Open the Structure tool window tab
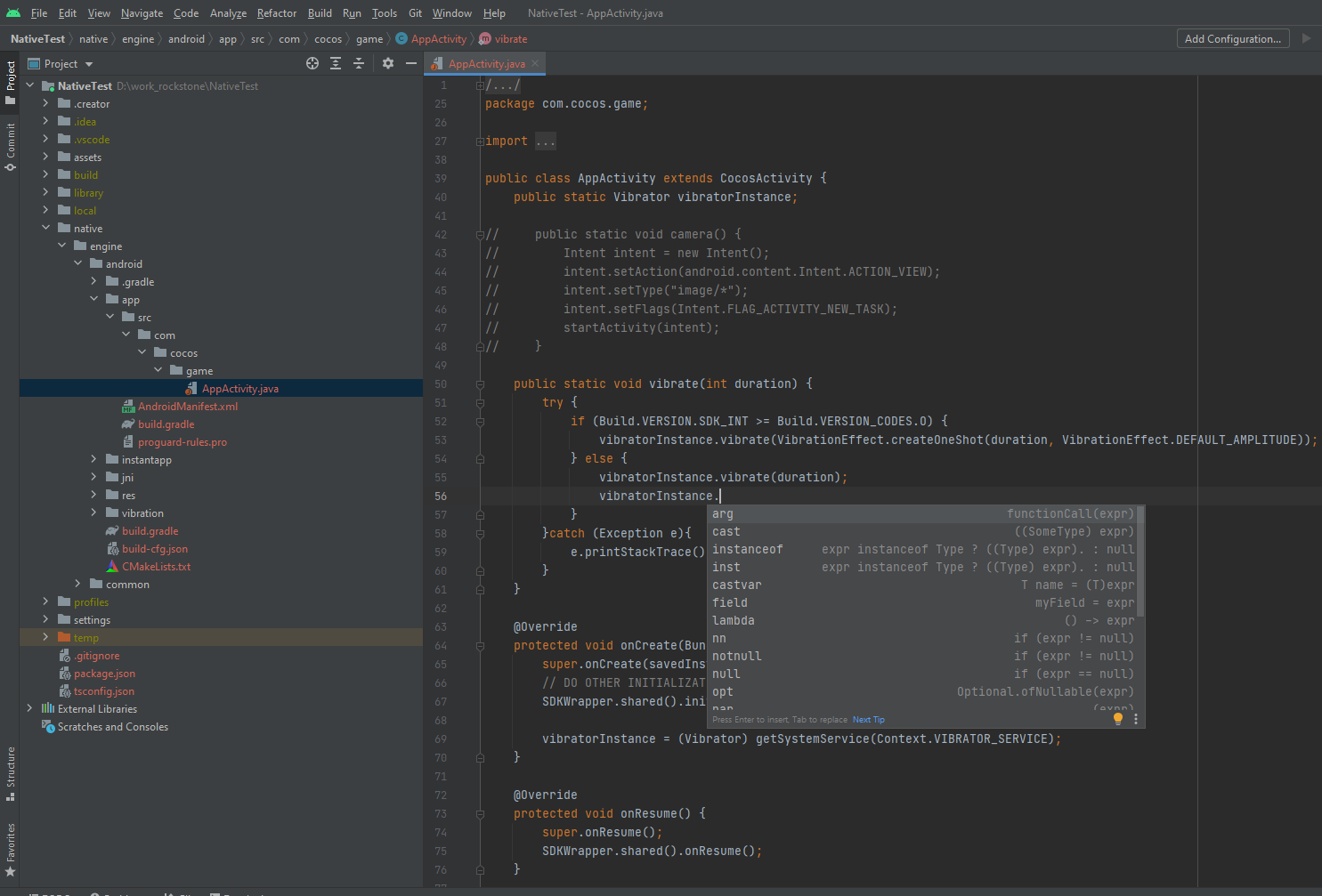This screenshot has width=1322, height=896. point(11,772)
